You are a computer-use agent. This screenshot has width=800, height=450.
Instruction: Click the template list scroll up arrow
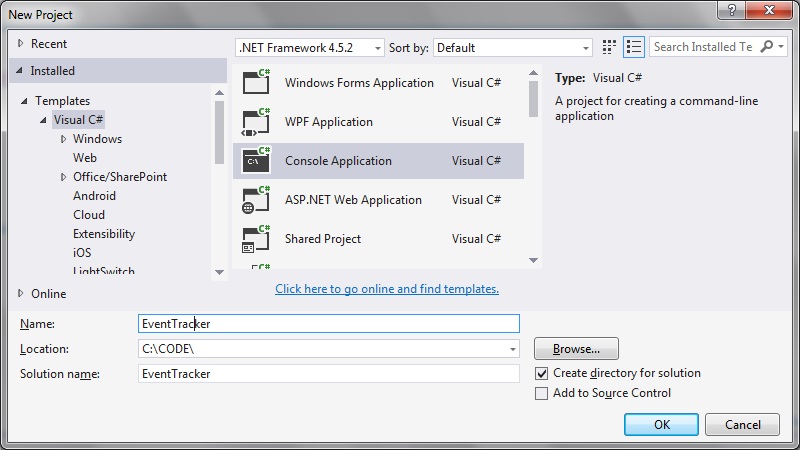(533, 73)
